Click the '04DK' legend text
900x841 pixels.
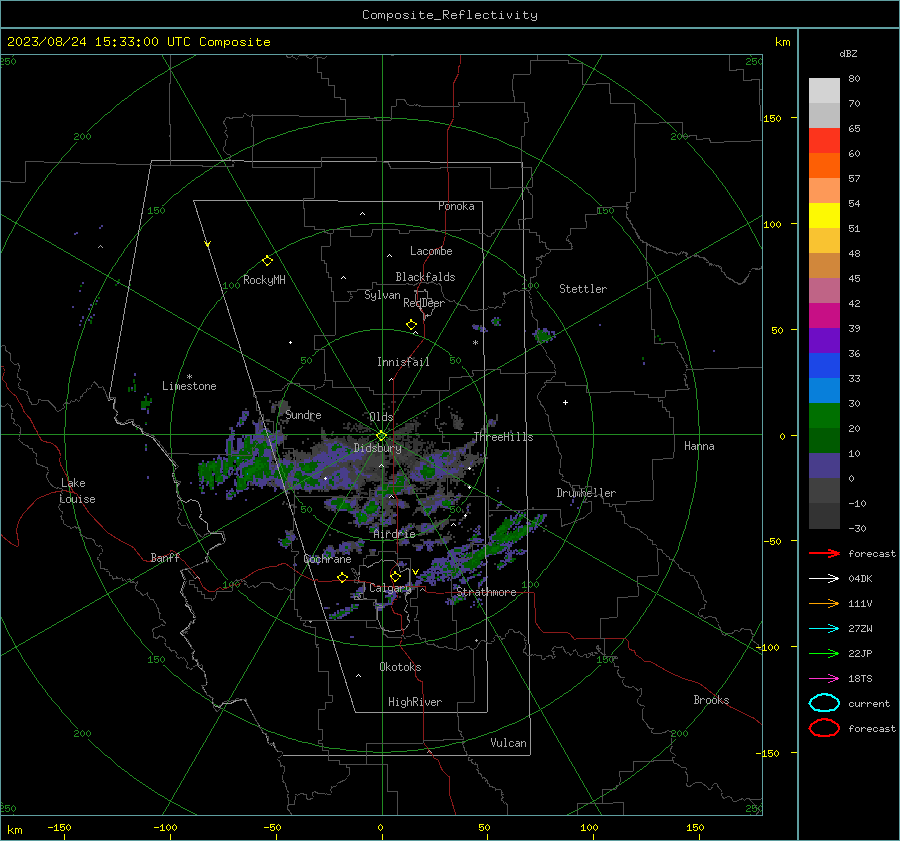pos(860,579)
